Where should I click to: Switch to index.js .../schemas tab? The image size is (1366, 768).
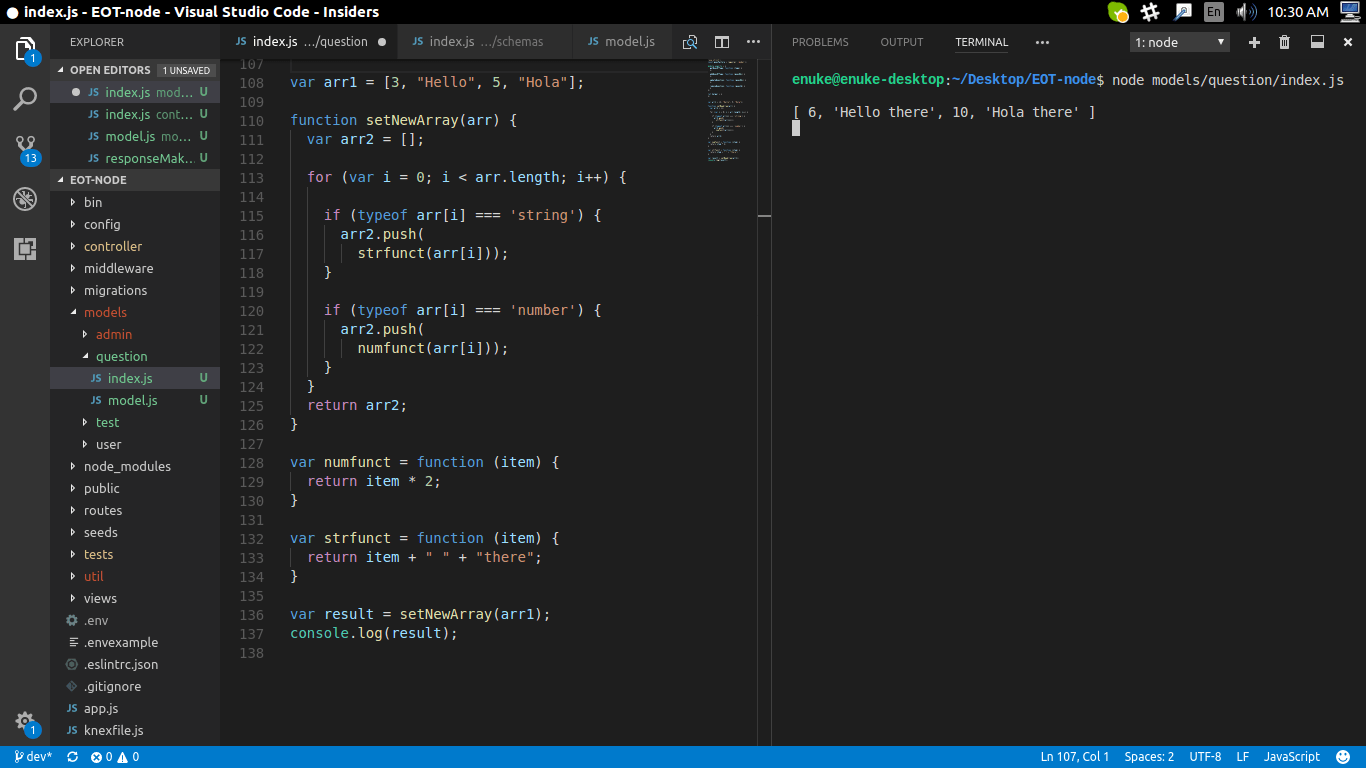[x=485, y=42]
